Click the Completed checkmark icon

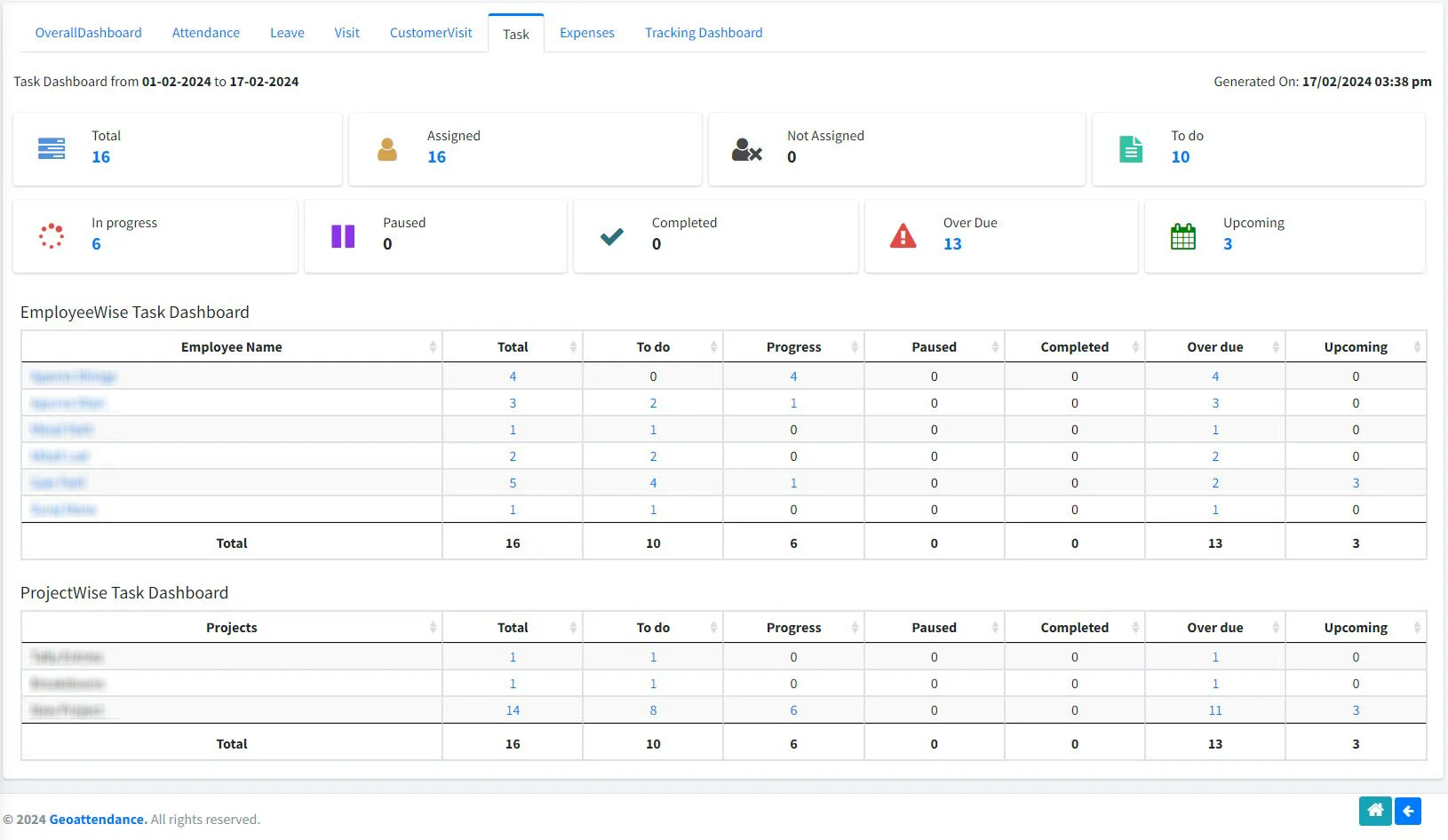pyautogui.click(x=611, y=235)
